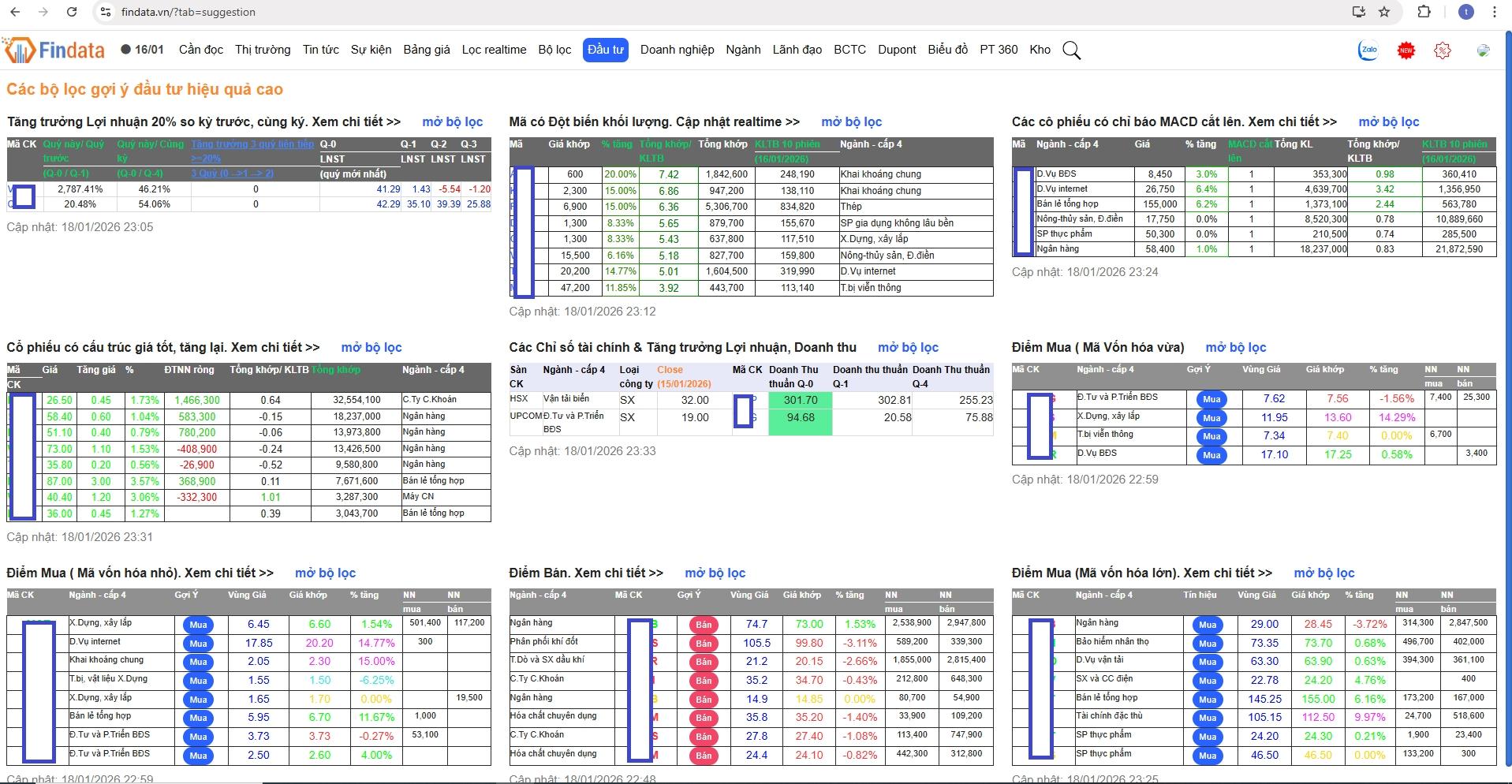Screen dimensions: 1512x784
Task: Open the browser extensions puzzle icon
Action: tap(1424, 12)
